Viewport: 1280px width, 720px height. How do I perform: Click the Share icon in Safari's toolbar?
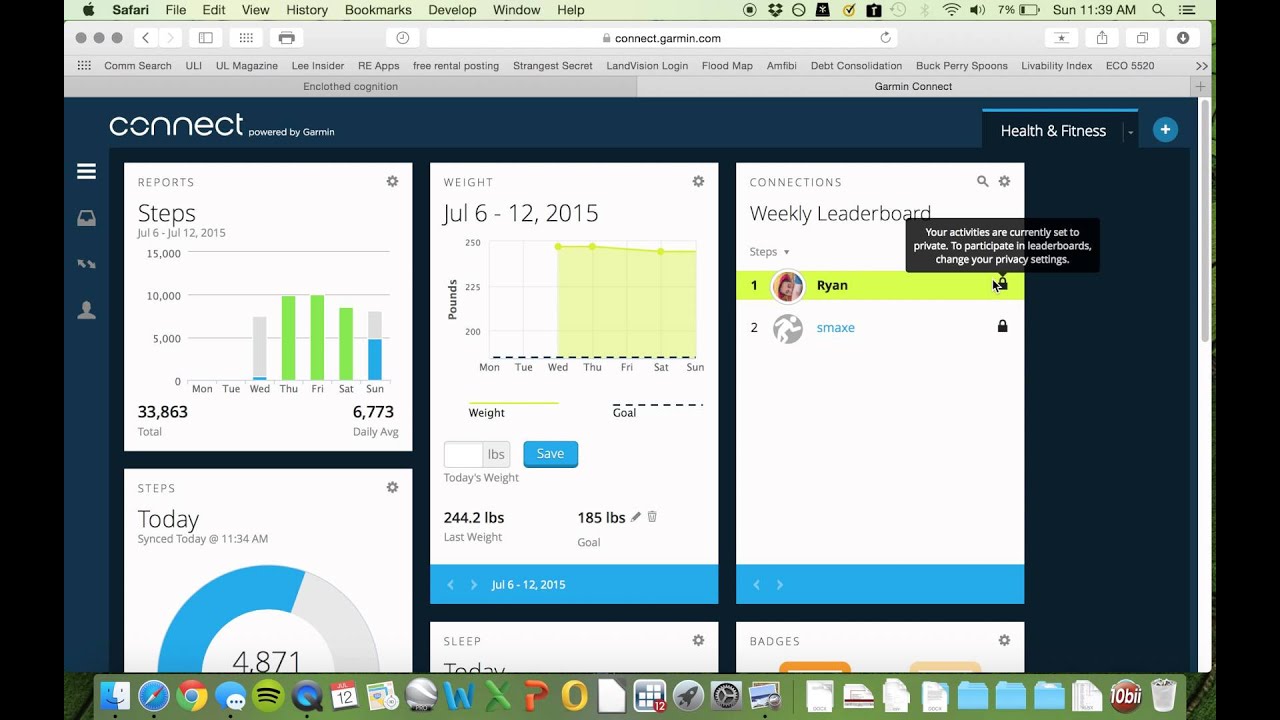pos(1102,38)
